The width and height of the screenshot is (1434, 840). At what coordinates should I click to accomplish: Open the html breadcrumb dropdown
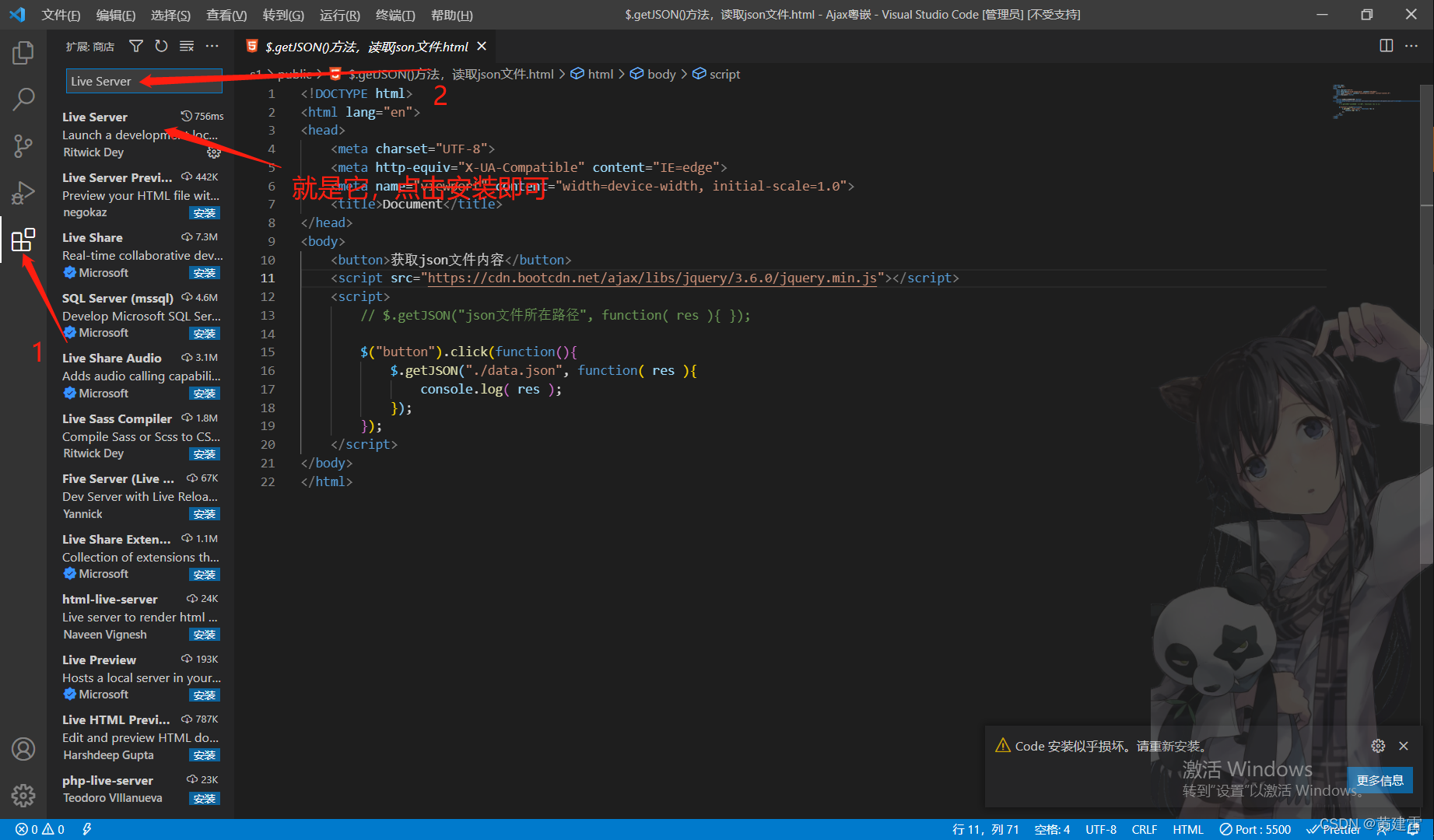593,74
